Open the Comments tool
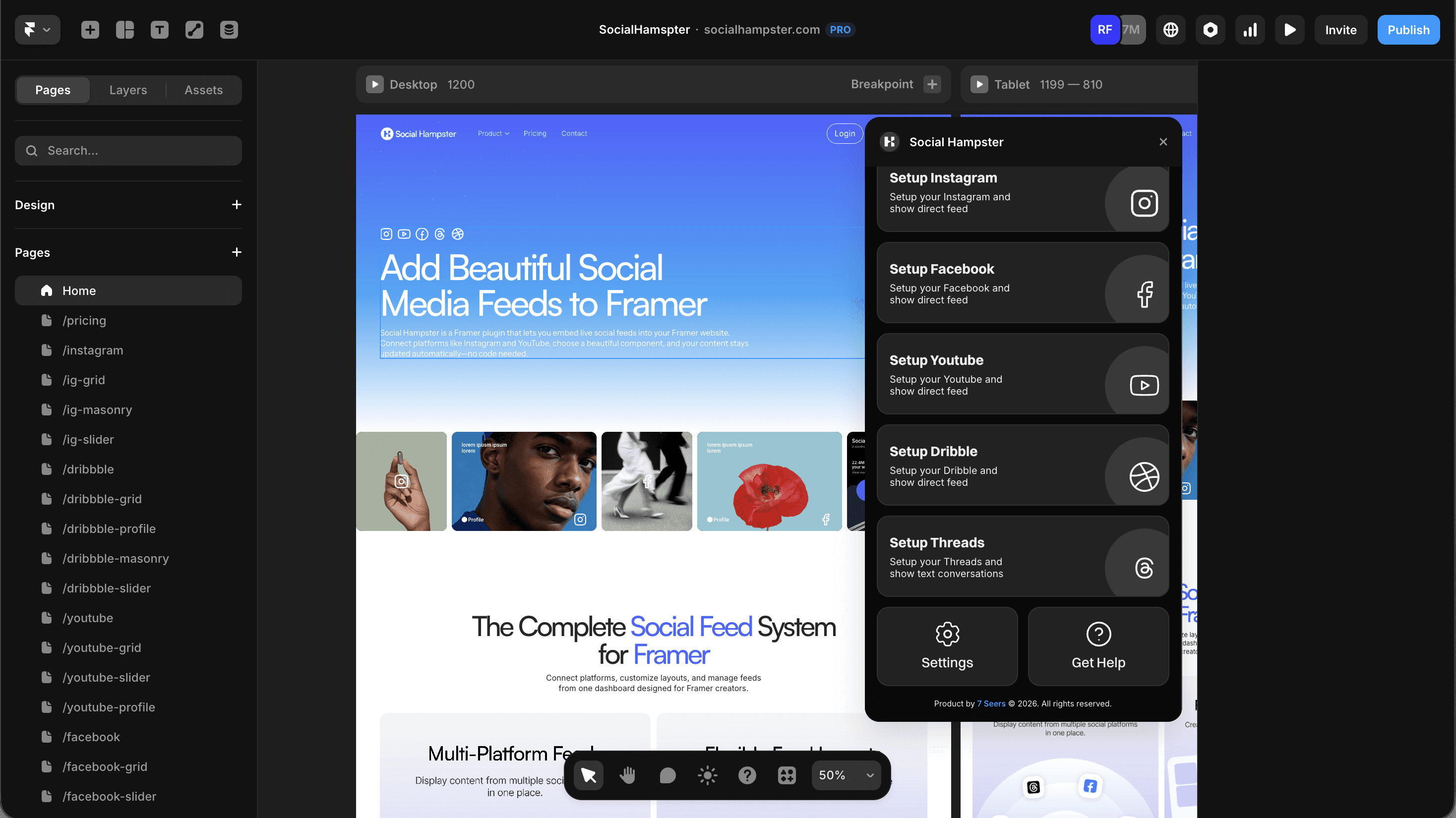Image resolution: width=1456 pixels, height=818 pixels. [x=667, y=775]
